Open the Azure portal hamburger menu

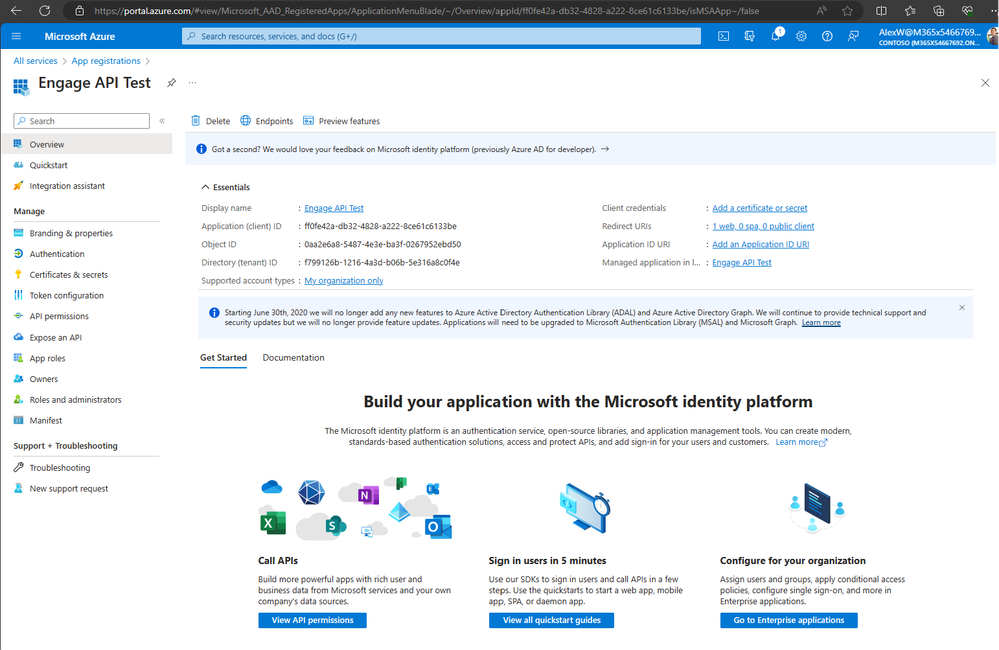(x=17, y=36)
